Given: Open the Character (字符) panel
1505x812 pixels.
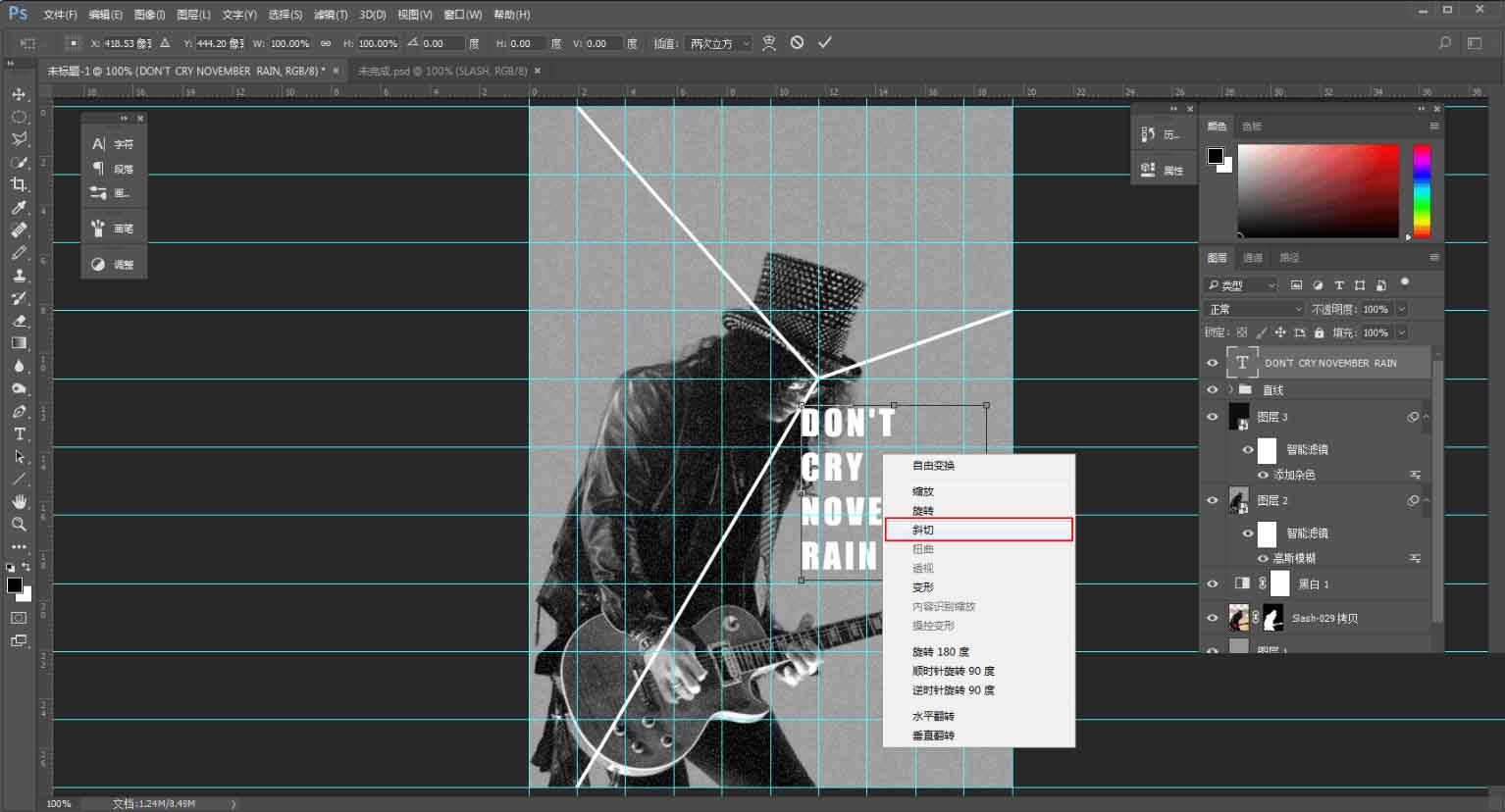Looking at the screenshot, I should (114, 144).
